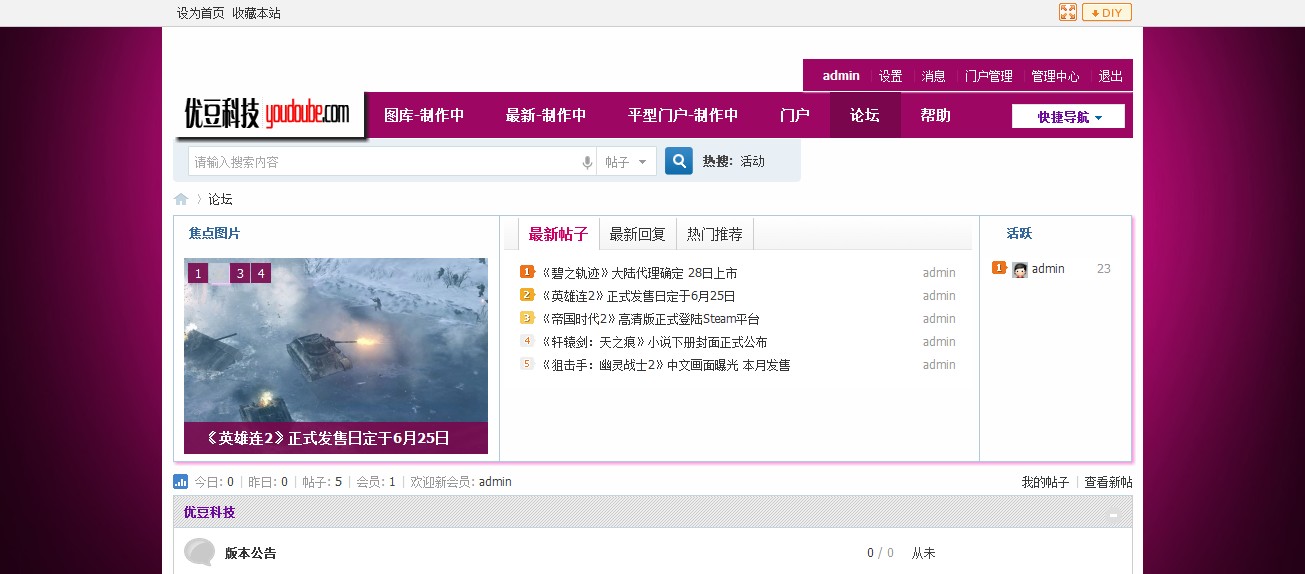This screenshot has height=574, width=1305.
Task: Open list post 《英雄连2》正式发售日定于6月25日
Action: pos(638,296)
